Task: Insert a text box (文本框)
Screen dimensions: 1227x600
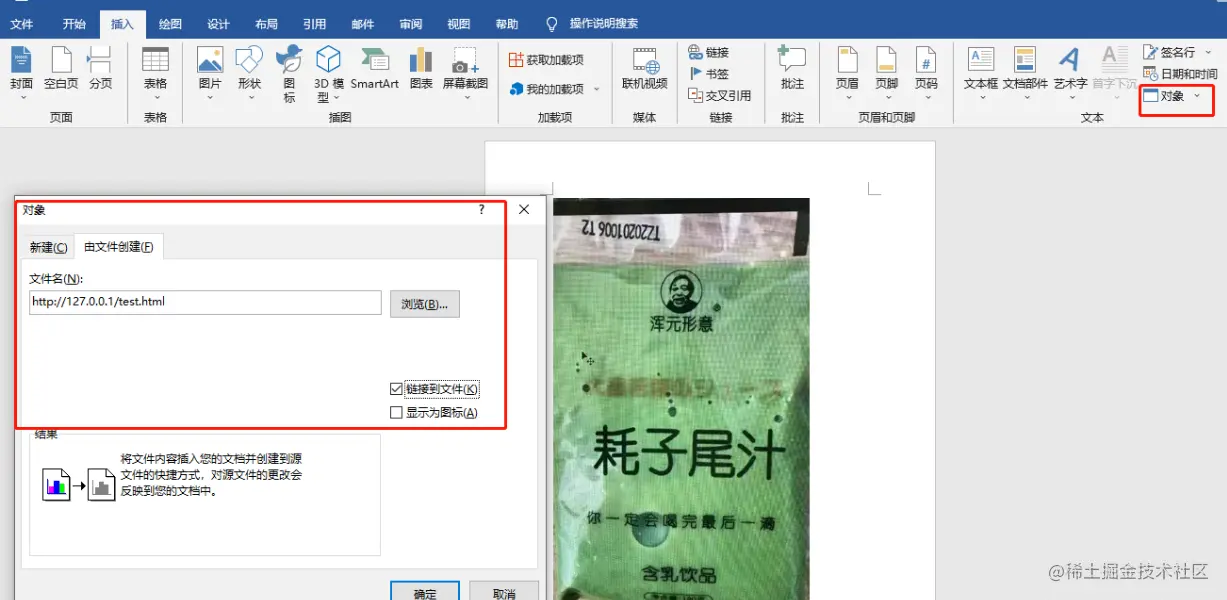Action: tap(980, 71)
